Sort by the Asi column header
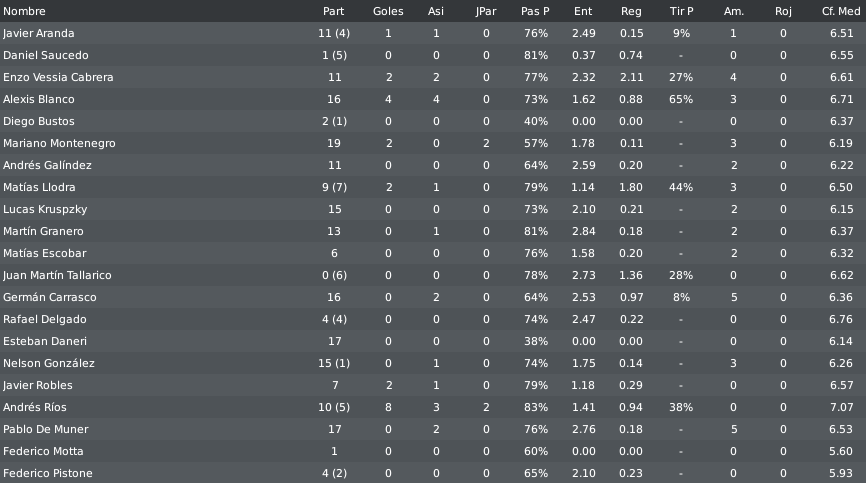This screenshot has height=483, width=866. 436,11
